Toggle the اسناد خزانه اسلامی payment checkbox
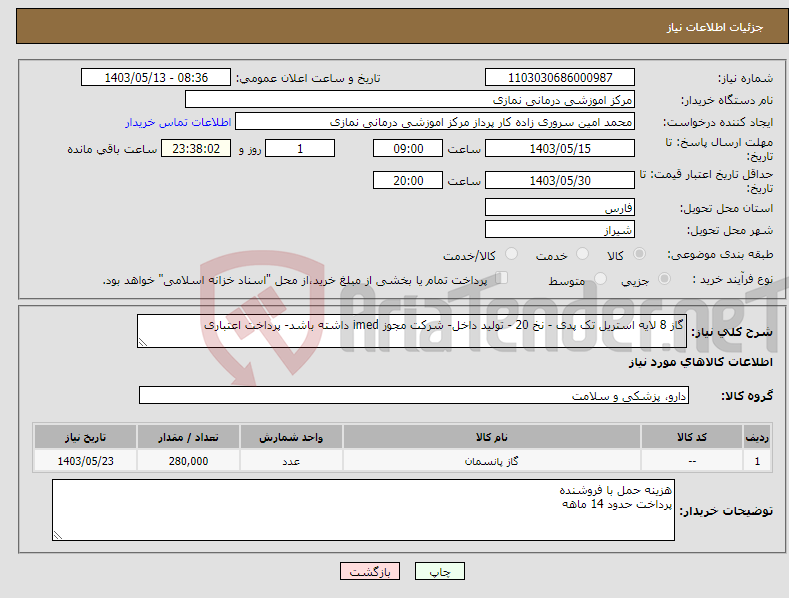This screenshot has width=789, height=598. pos(501,278)
